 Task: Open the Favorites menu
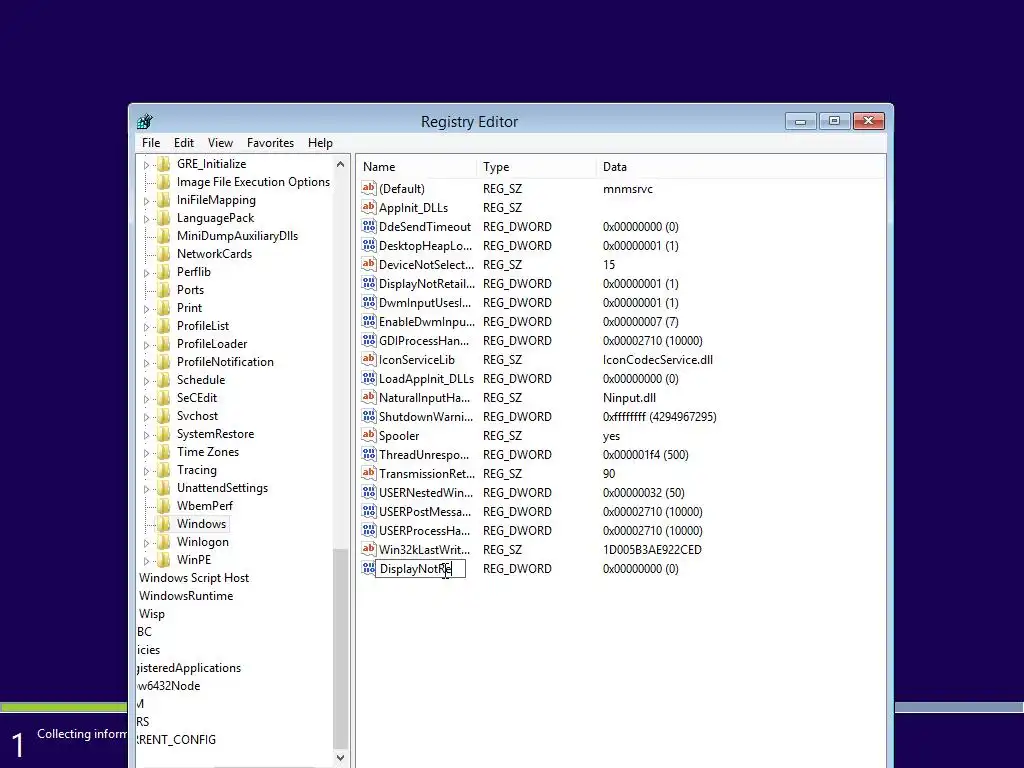pos(270,142)
